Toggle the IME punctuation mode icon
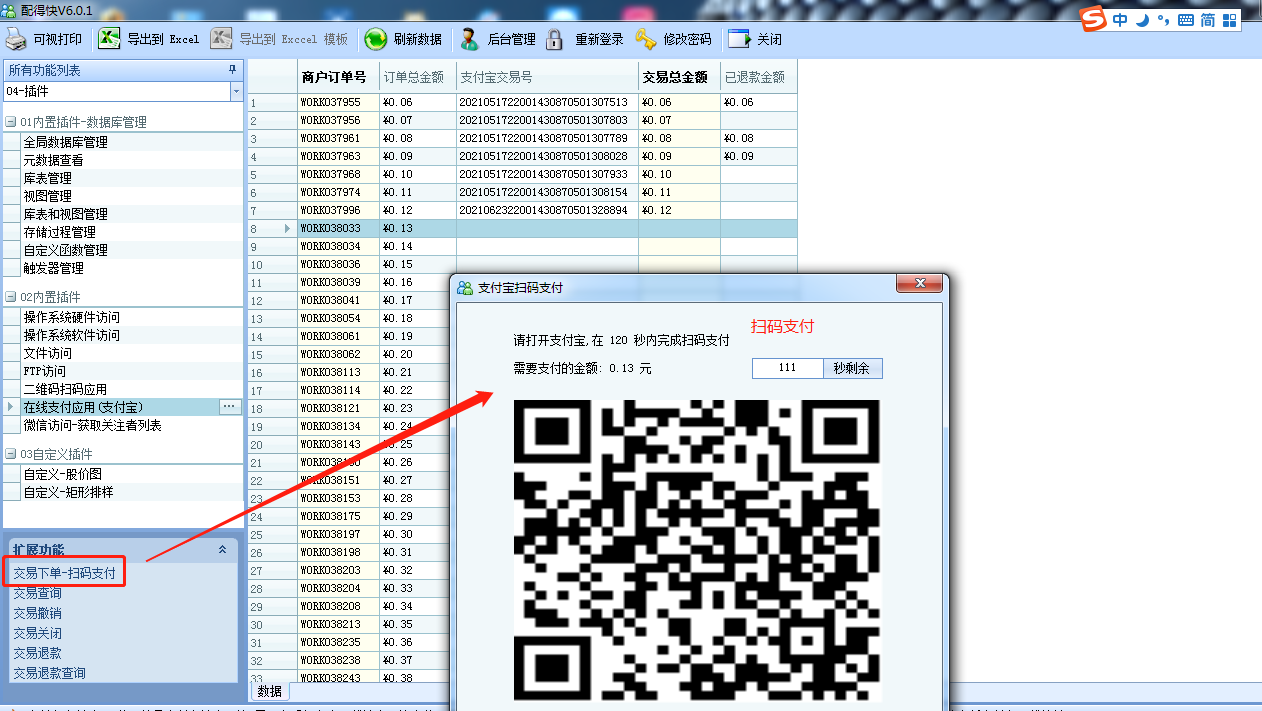Screen dimensions: 1262x711 1162,19
